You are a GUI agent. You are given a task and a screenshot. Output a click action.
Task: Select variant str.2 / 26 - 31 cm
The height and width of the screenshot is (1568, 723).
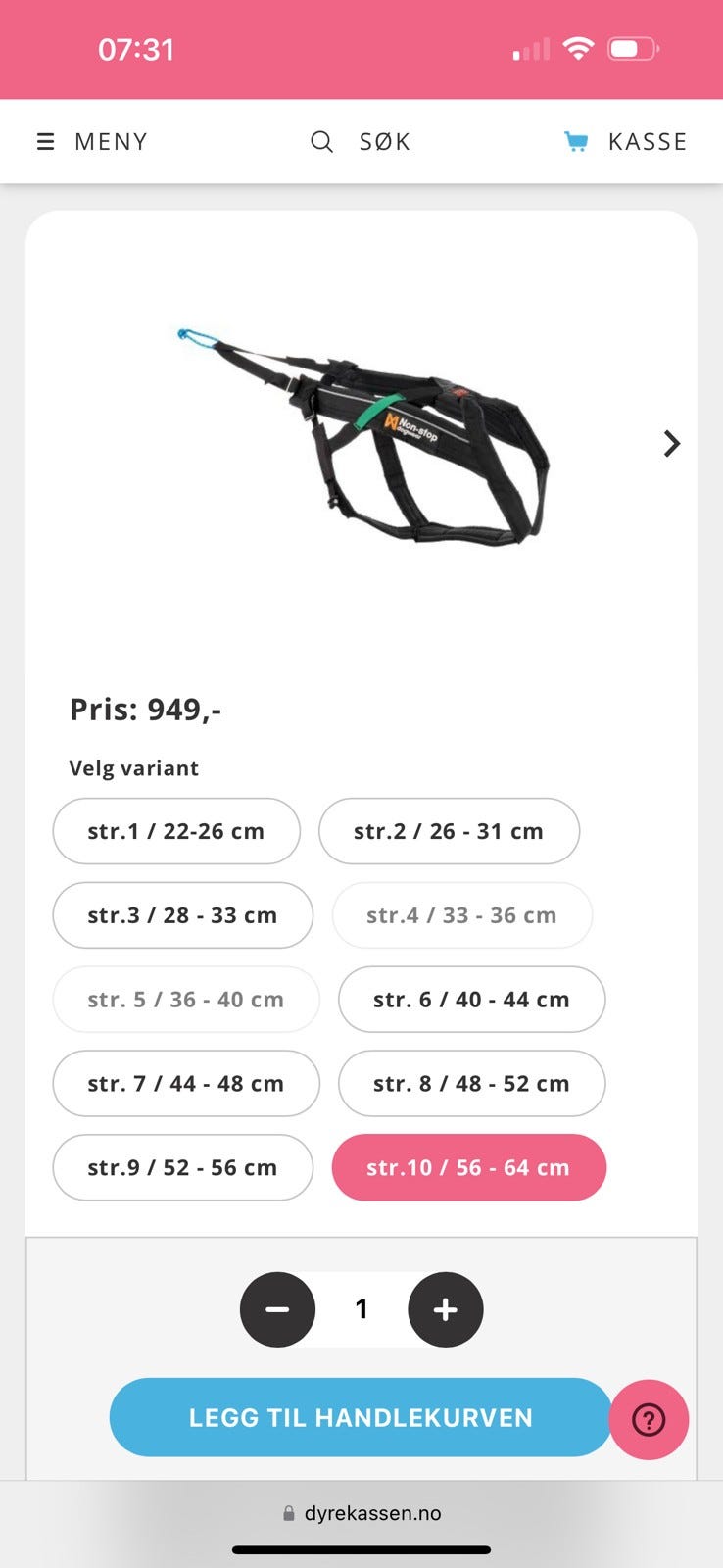point(449,831)
